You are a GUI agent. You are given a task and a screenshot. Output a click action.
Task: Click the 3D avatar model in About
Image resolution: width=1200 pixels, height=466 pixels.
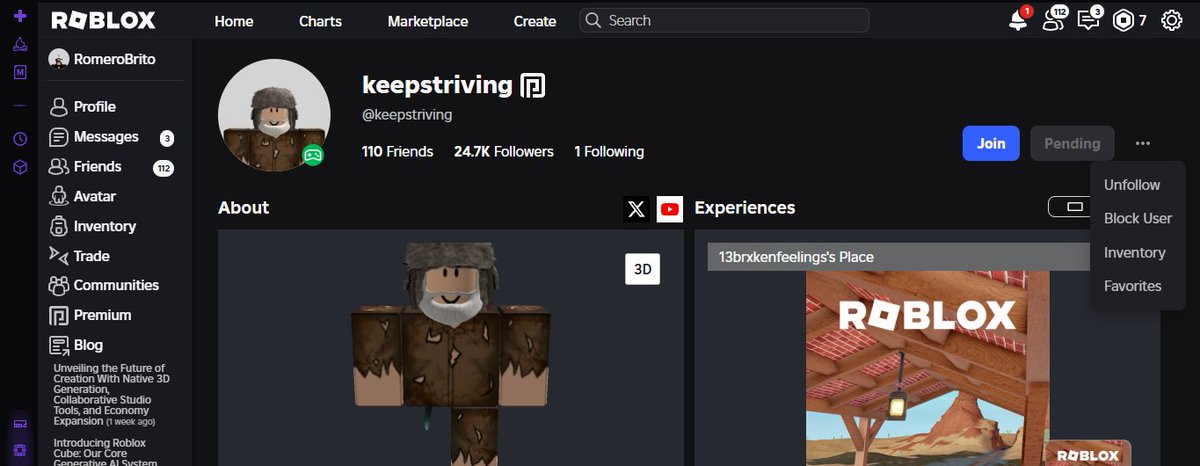click(x=451, y=353)
